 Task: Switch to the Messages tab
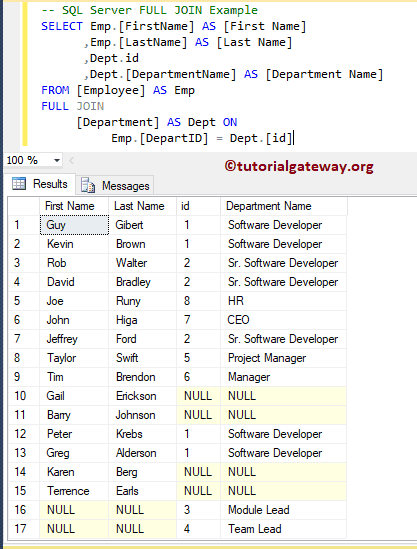115,186
